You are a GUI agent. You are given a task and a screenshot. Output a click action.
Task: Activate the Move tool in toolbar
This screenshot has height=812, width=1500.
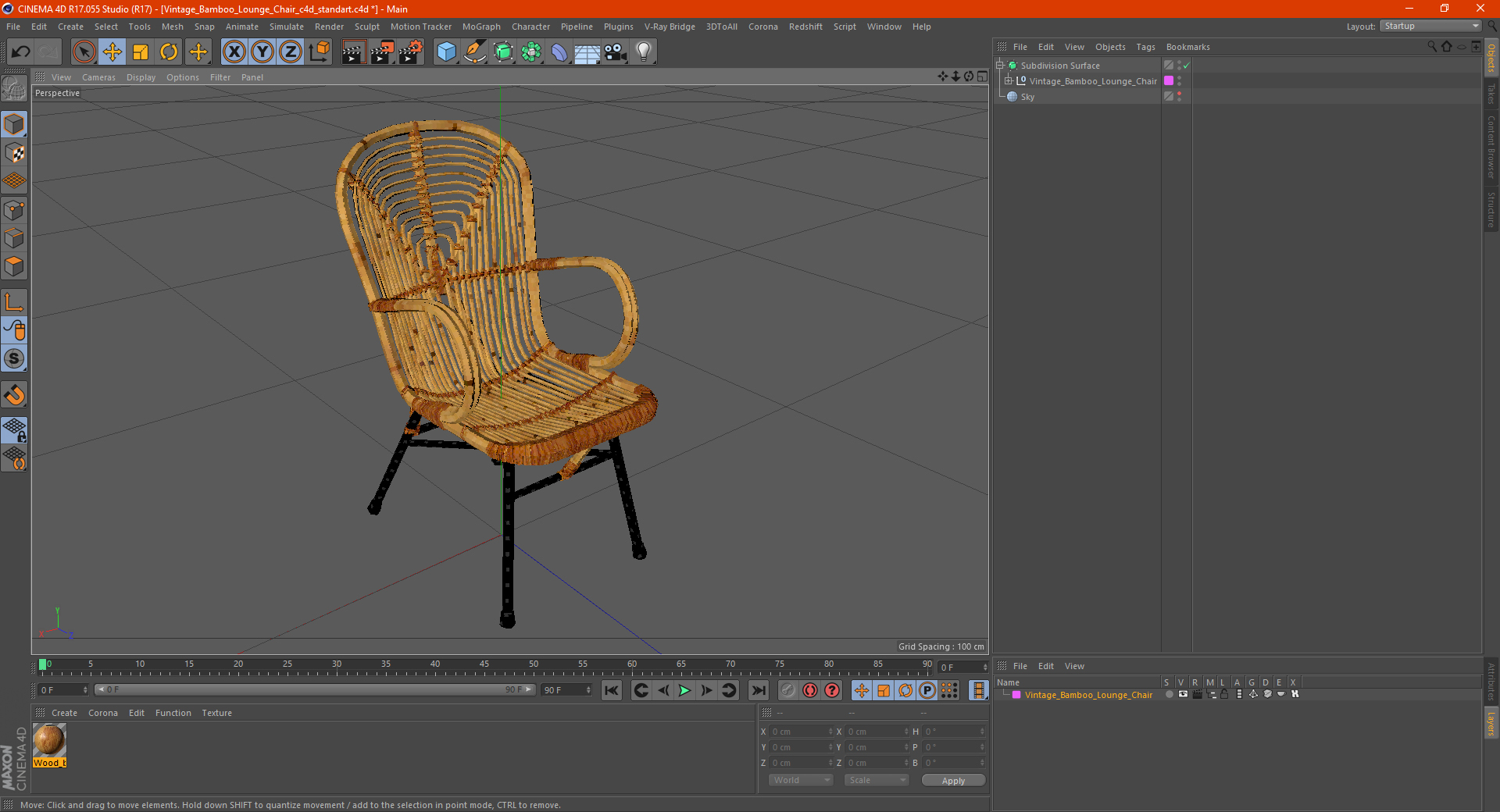(112, 52)
